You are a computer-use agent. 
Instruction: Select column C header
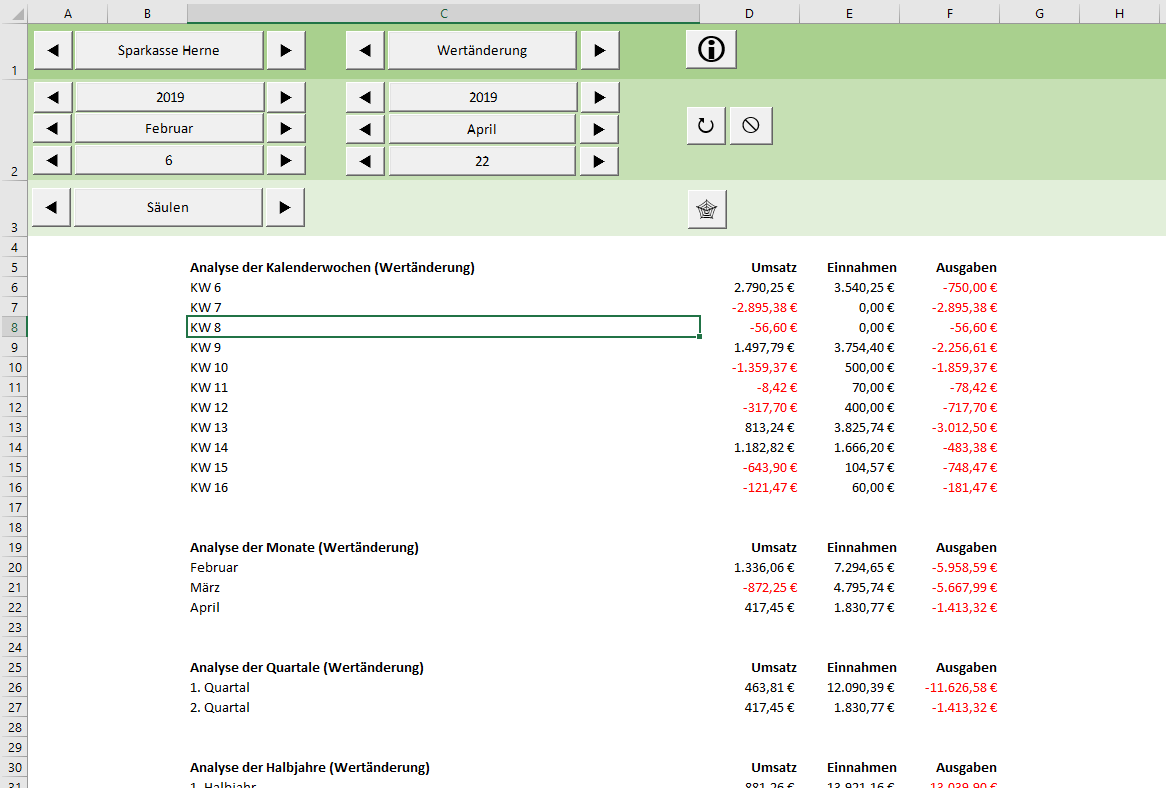point(443,13)
